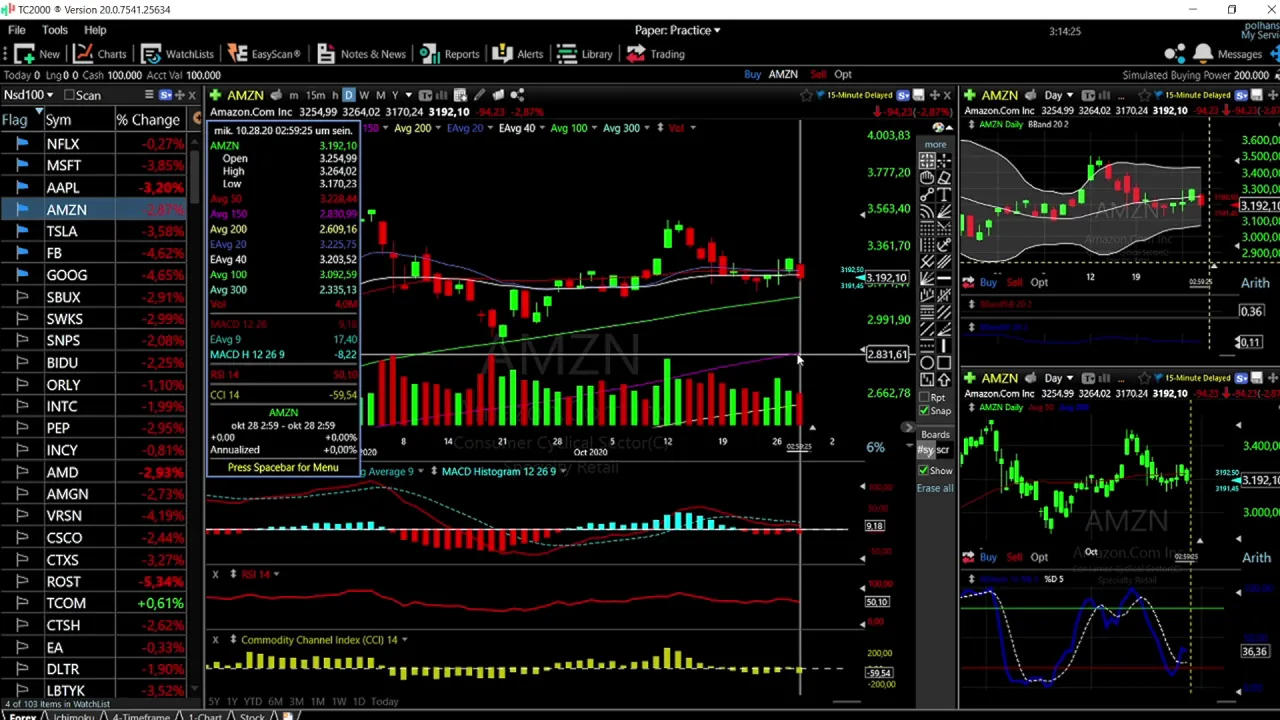Image resolution: width=1280 pixels, height=720 pixels.
Task: Click the pencil drawing icon in chart header
Action: [x=479, y=95]
